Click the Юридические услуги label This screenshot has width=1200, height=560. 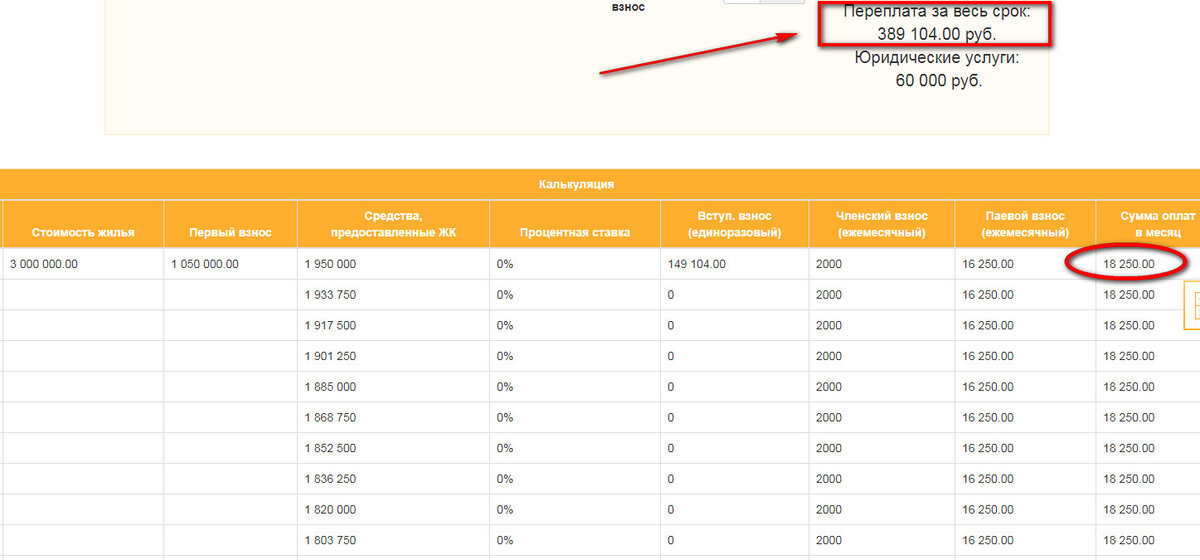pos(936,58)
